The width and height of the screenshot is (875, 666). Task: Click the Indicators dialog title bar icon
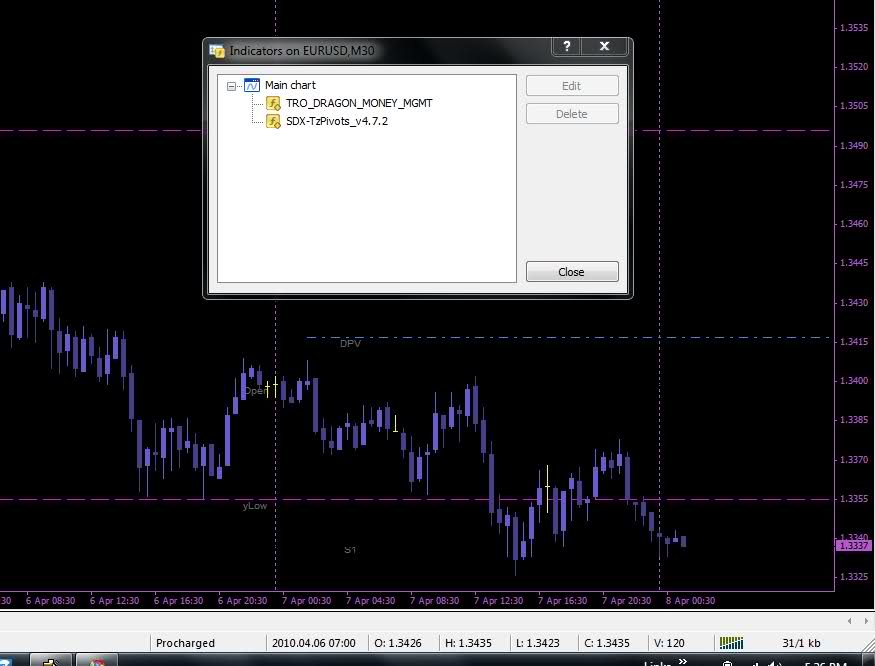click(217, 49)
